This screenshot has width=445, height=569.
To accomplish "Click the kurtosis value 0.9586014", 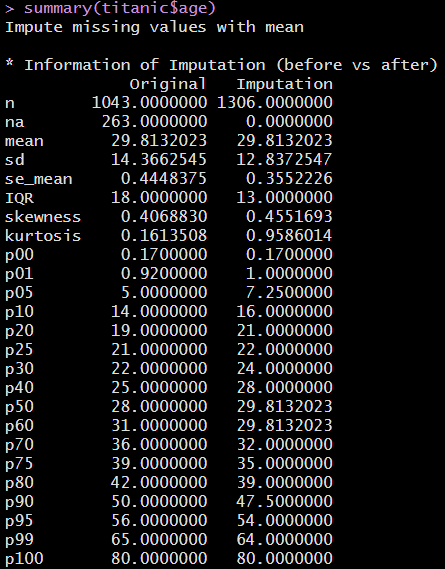I will (x=289, y=235).
